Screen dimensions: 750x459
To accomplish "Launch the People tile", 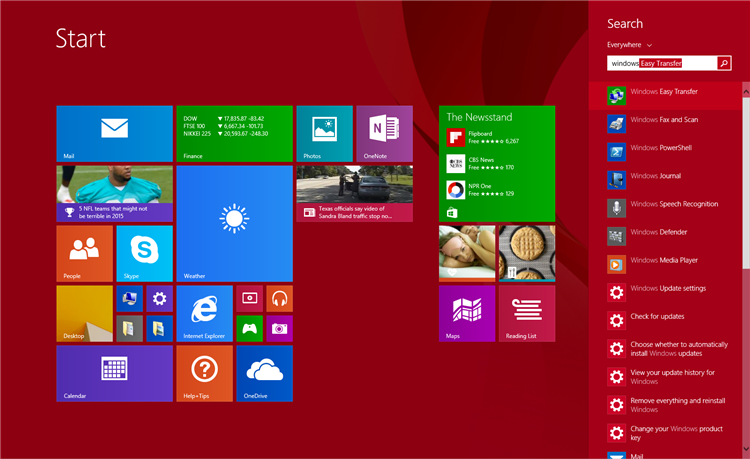I will point(85,253).
